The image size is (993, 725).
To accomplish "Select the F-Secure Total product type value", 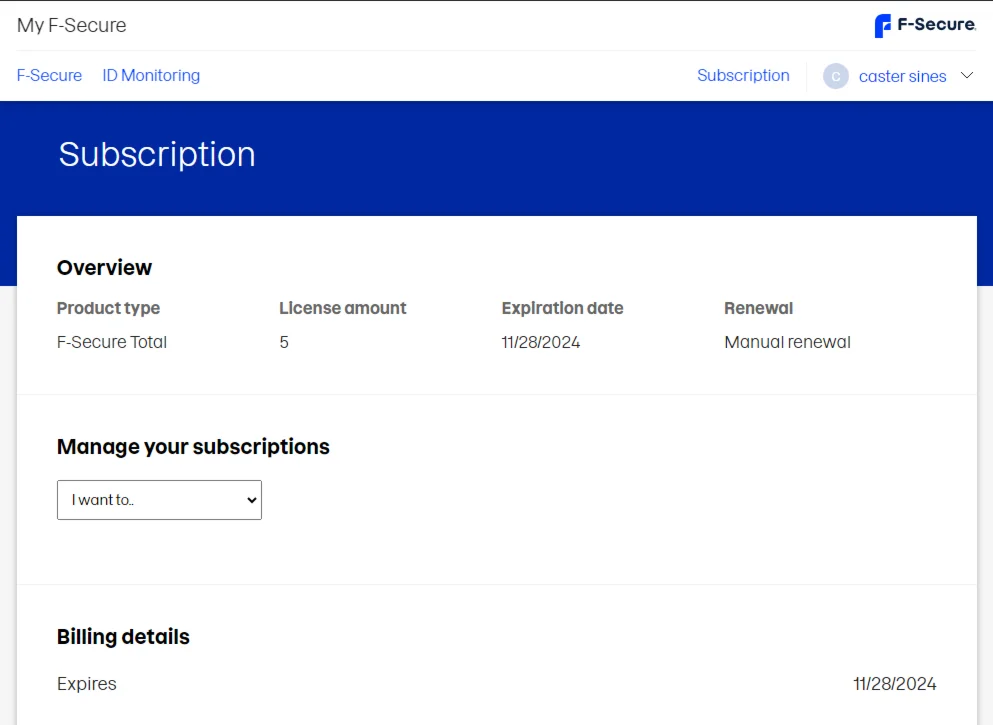I will coord(112,342).
